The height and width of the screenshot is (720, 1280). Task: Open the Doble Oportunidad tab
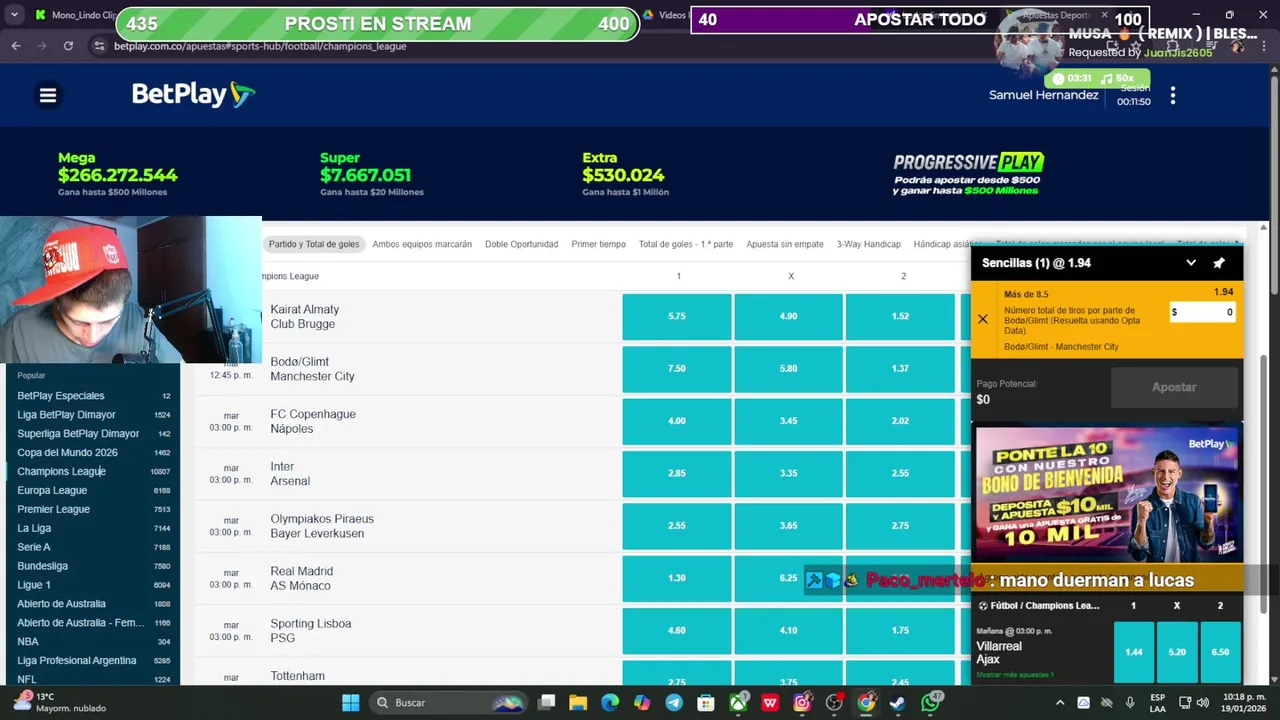coord(522,244)
